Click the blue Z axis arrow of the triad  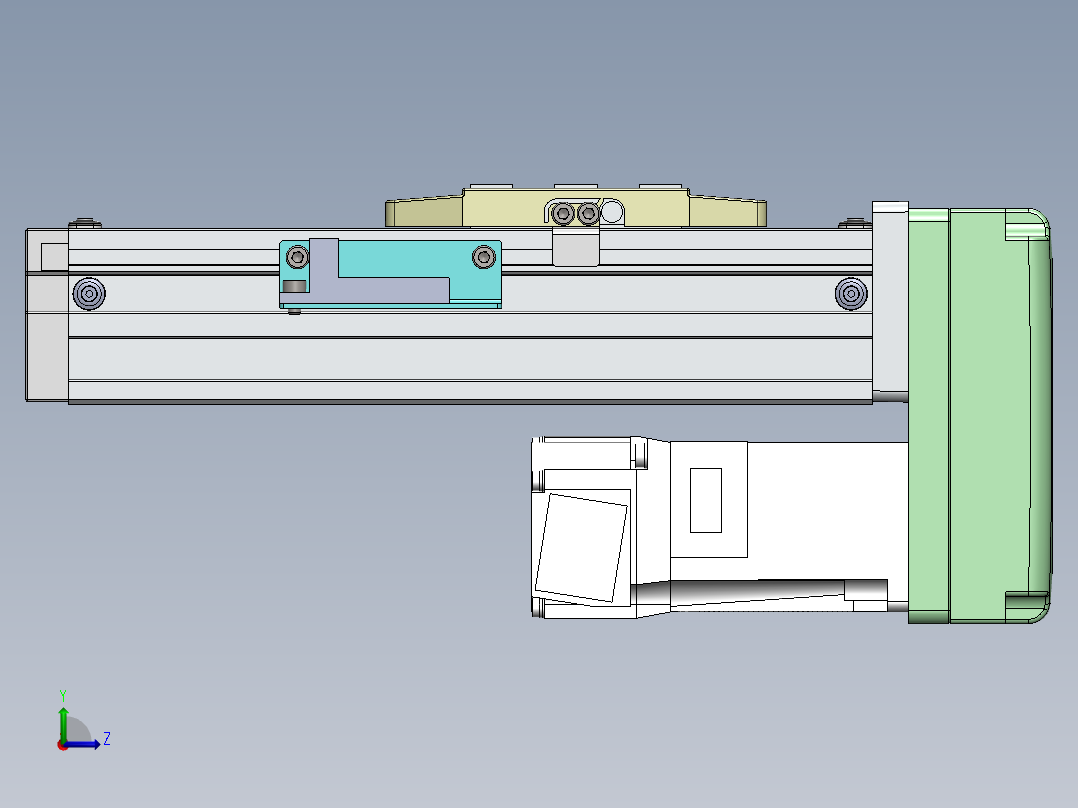click(x=82, y=744)
